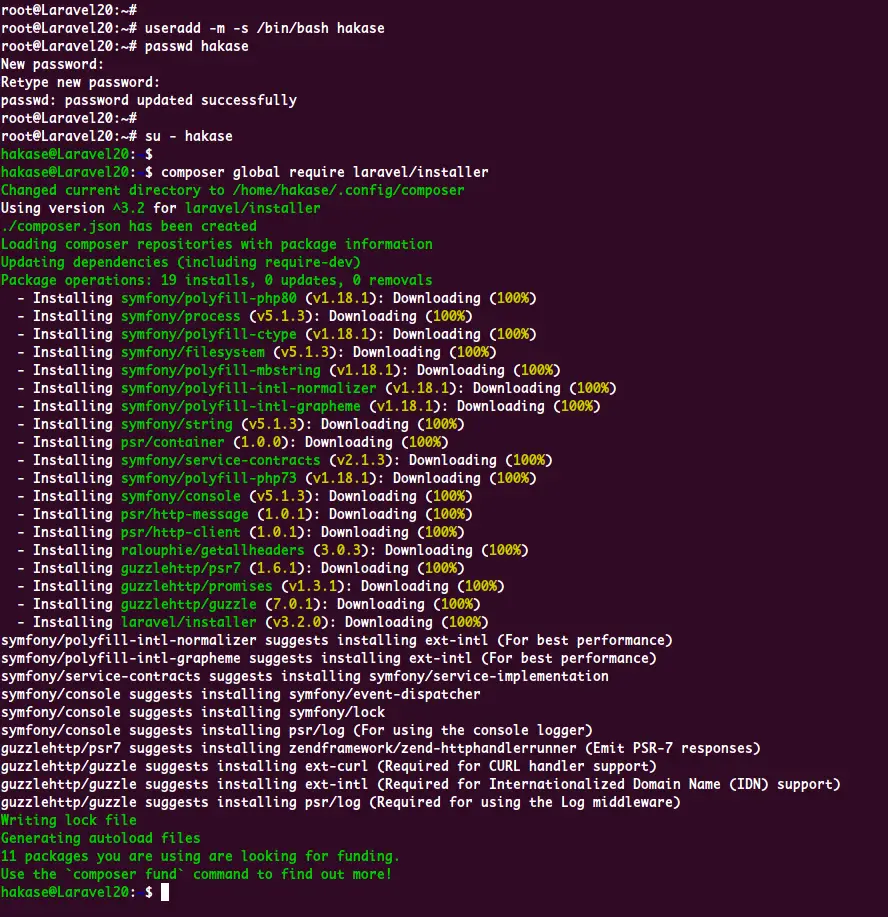Click the 'symfony/event-dispatcher' suggestion
The height and width of the screenshot is (917, 888).
tap(385, 695)
